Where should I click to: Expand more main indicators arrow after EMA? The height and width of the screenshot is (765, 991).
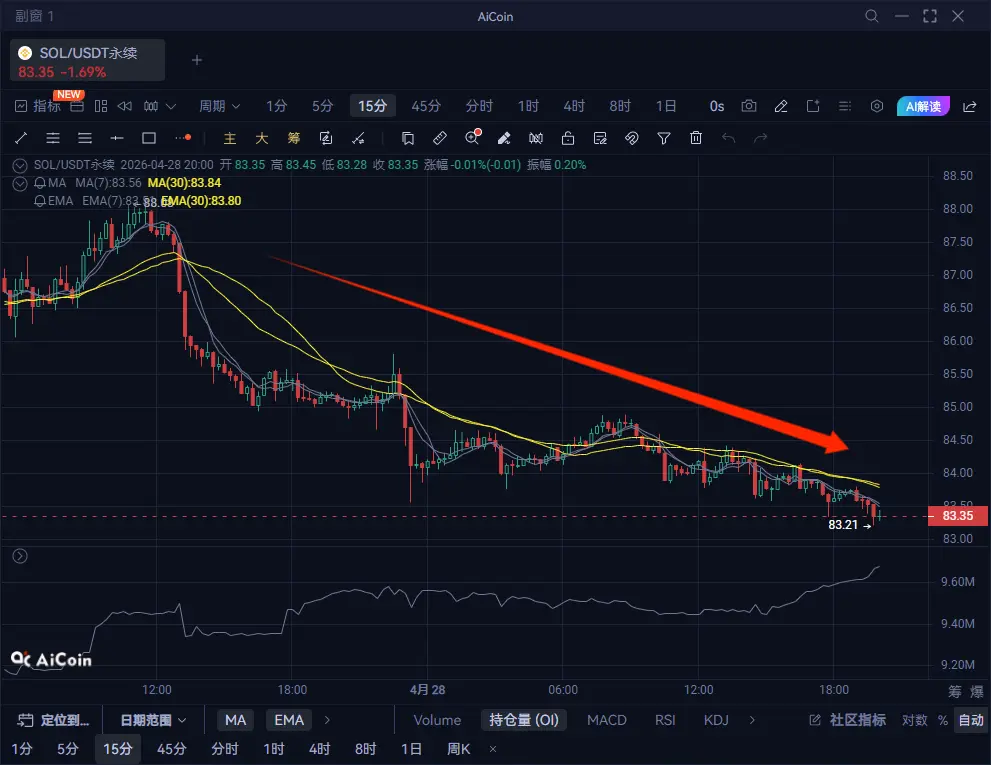[327, 719]
